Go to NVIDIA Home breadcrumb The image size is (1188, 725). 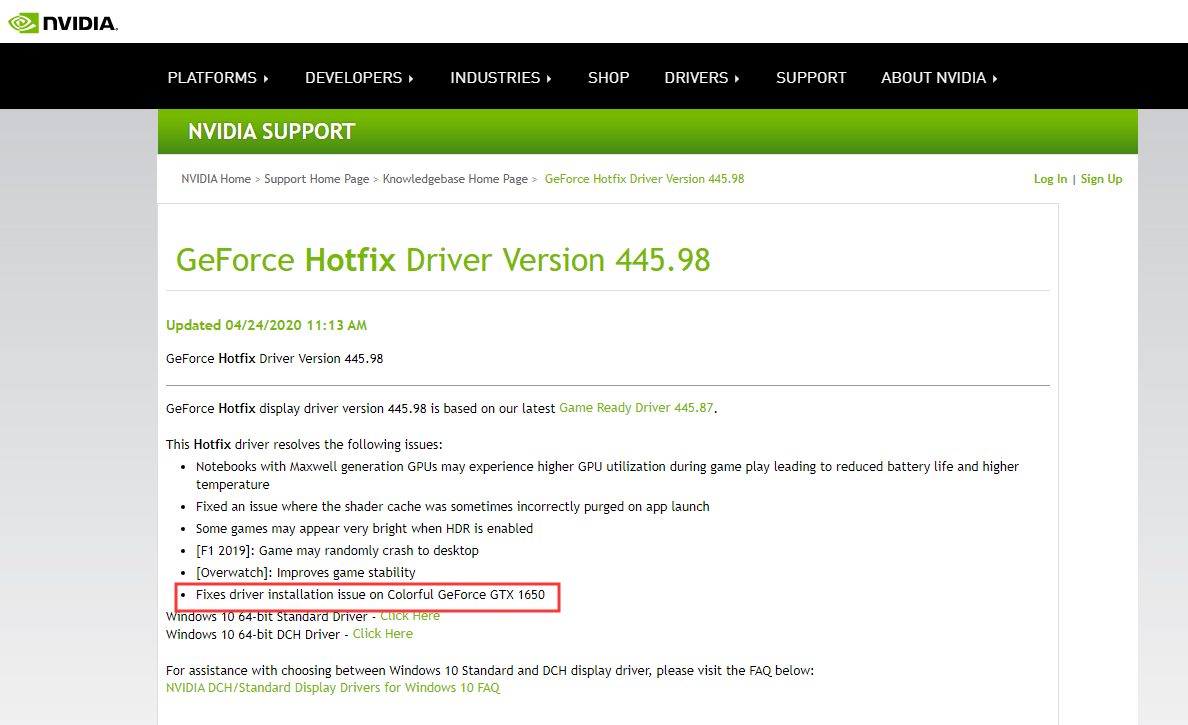[216, 179]
